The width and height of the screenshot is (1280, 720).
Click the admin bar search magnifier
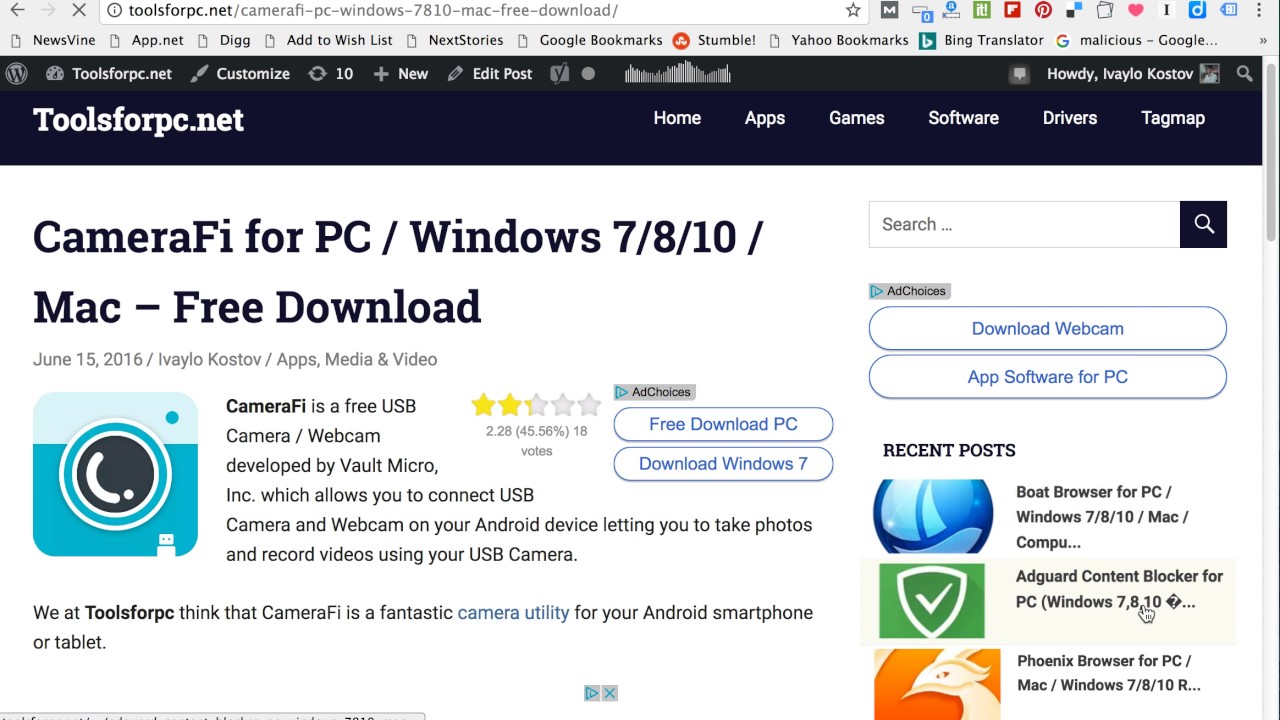(1244, 74)
